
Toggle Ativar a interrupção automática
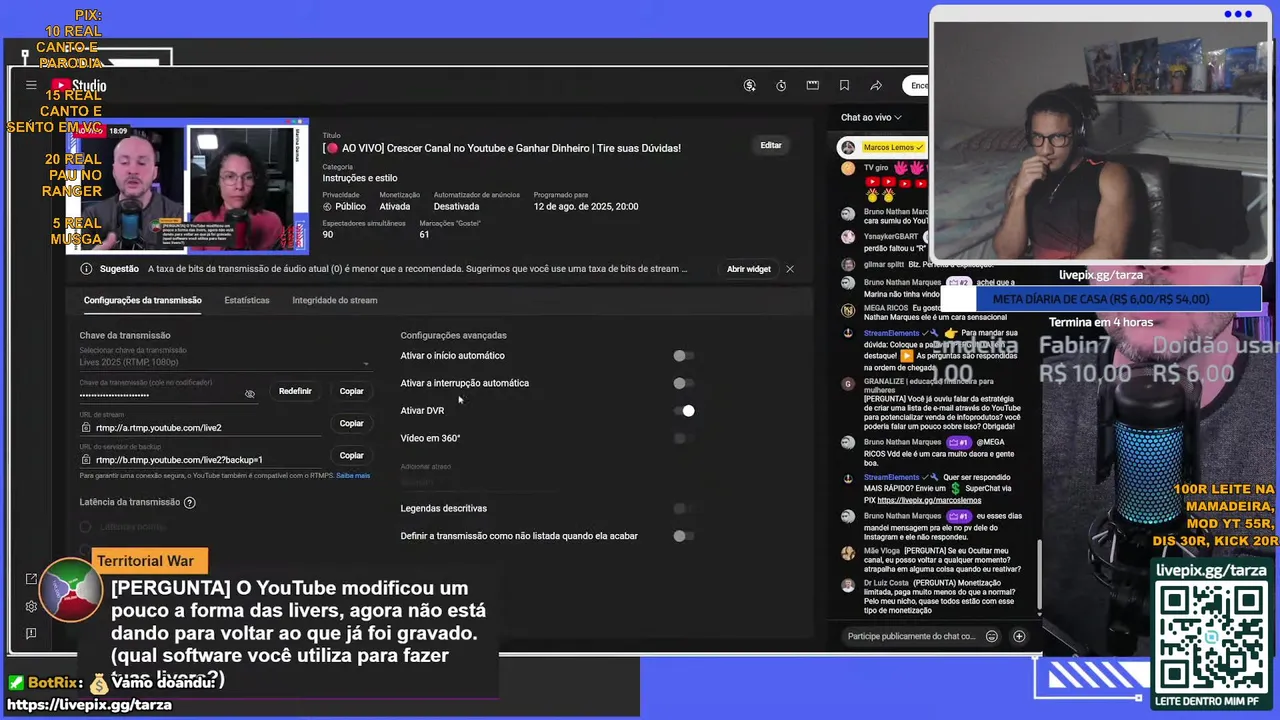684,383
